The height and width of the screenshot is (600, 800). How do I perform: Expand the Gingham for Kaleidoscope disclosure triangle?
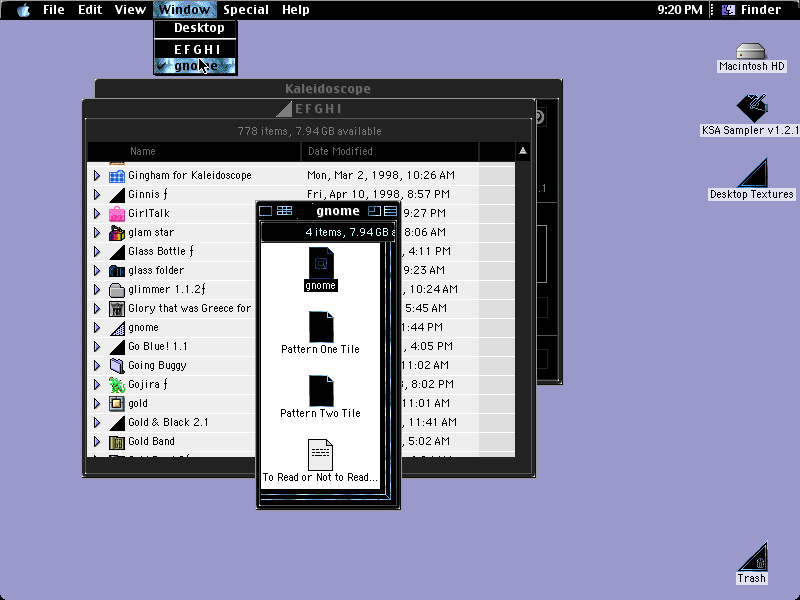97,176
